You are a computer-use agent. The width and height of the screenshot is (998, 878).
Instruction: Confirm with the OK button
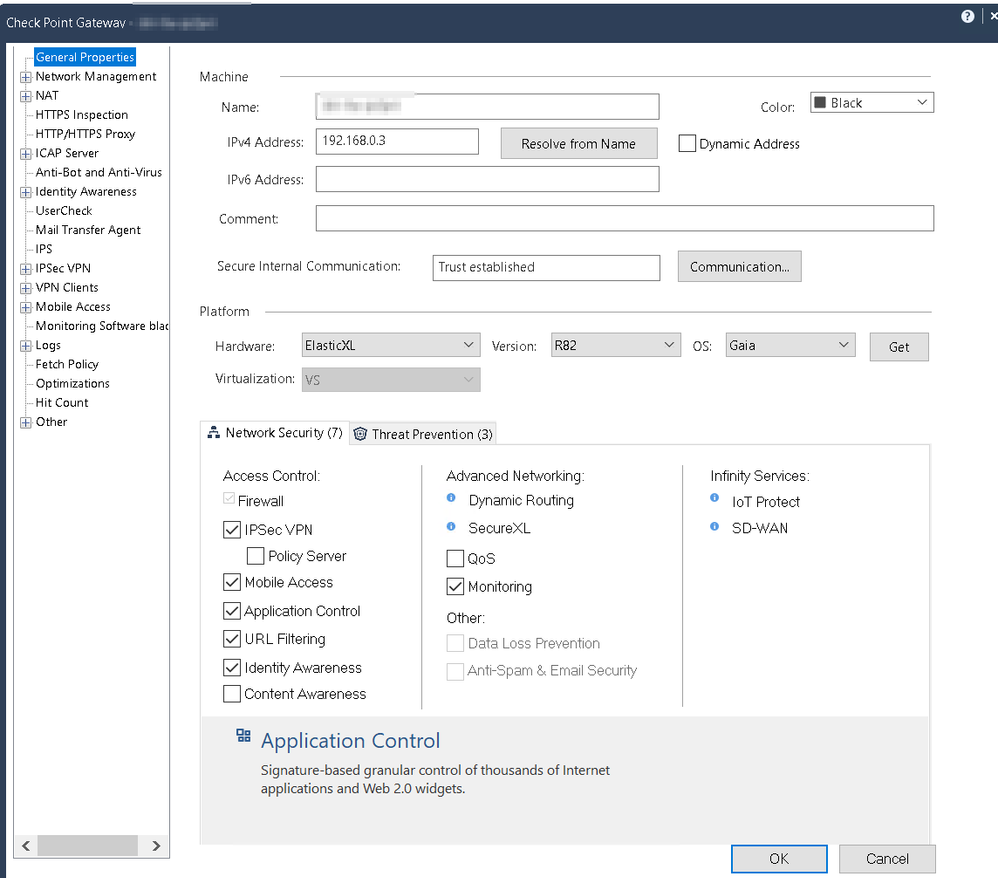779,858
